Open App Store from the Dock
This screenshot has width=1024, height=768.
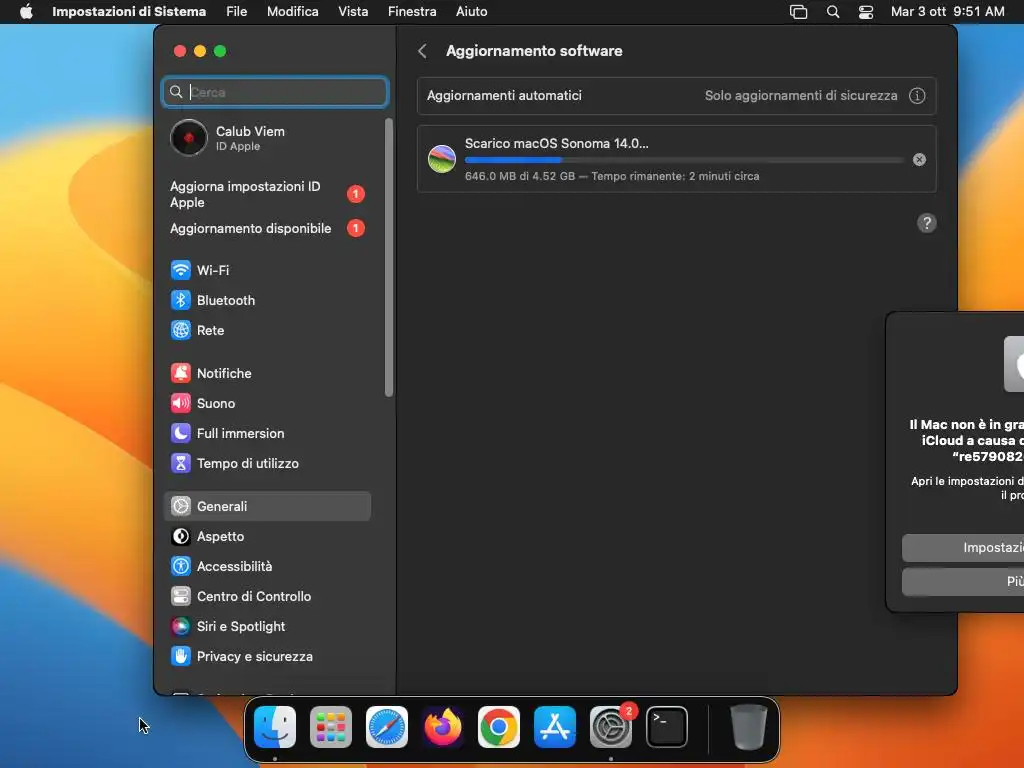tap(554, 726)
